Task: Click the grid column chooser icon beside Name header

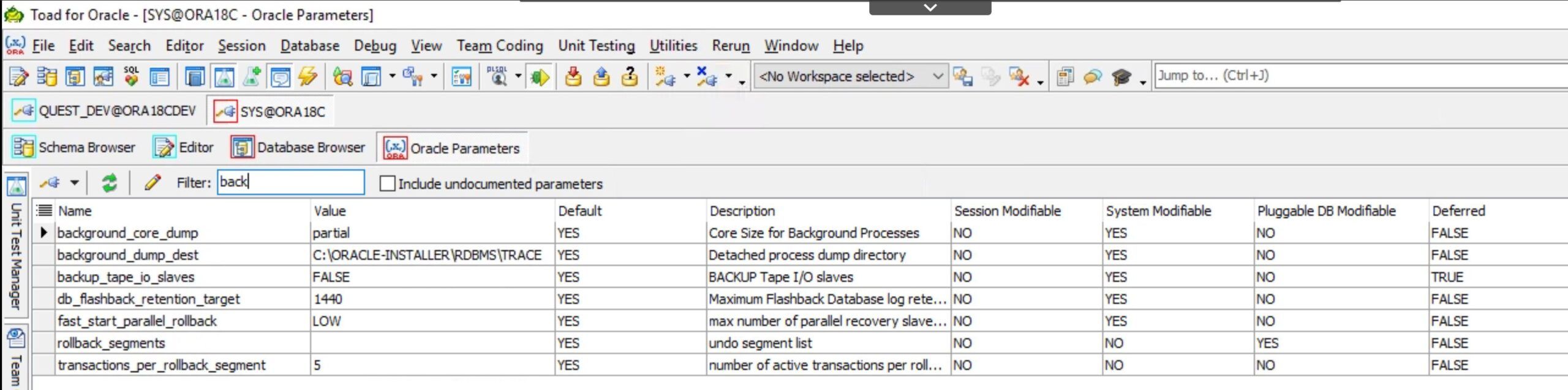Action: [x=43, y=211]
